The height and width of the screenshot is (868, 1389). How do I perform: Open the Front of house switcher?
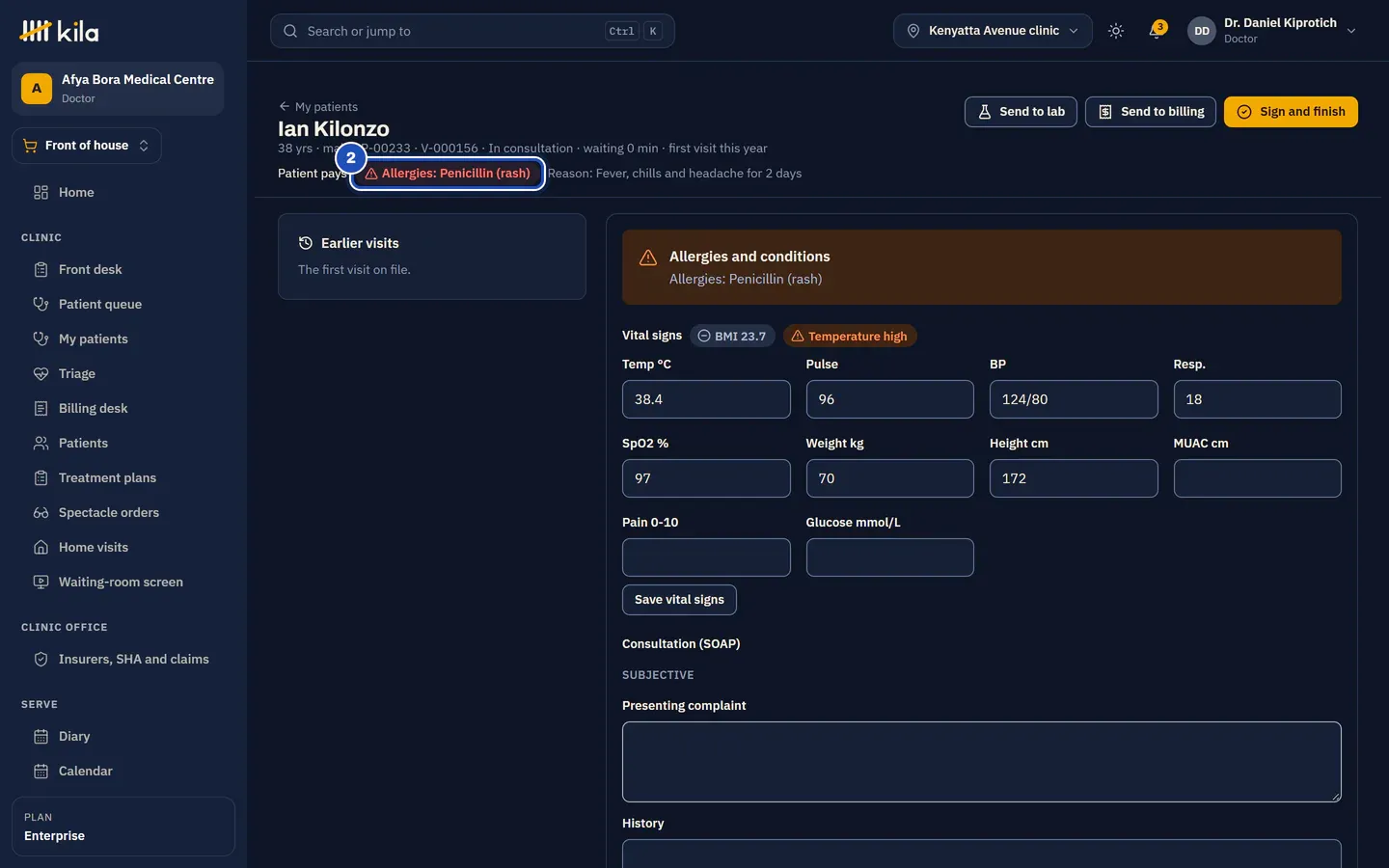[x=87, y=146]
